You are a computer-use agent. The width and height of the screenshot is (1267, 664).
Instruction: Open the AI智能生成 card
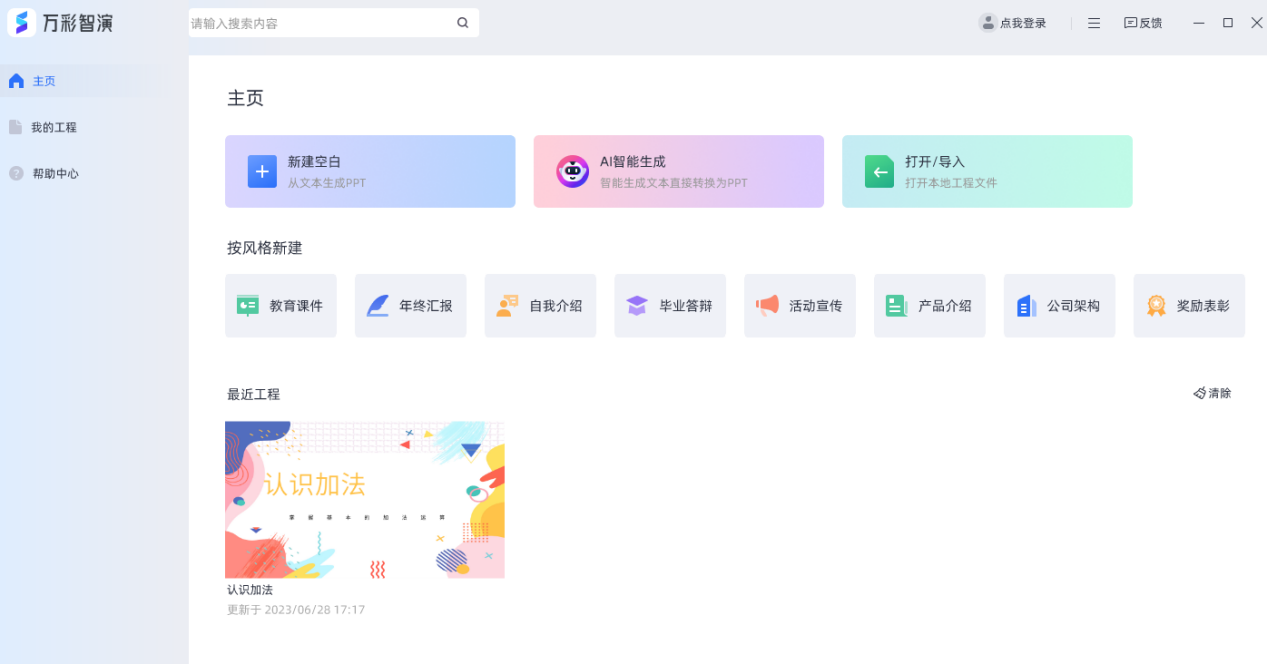click(678, 172)
